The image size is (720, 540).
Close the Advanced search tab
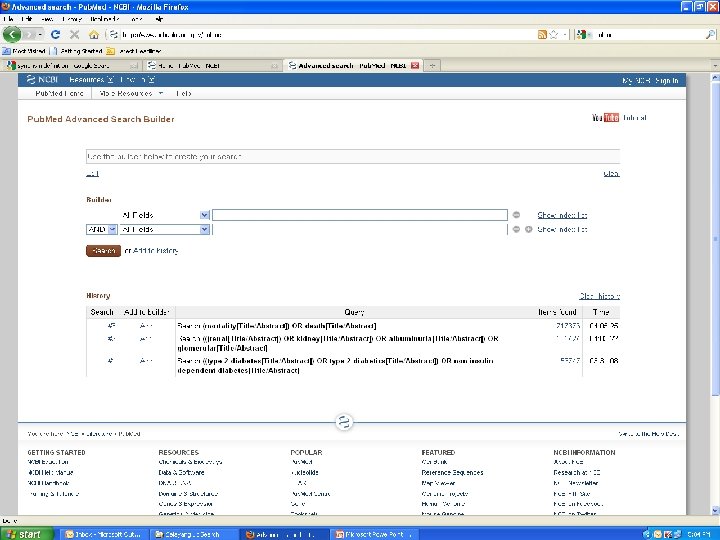pos(415,66)
